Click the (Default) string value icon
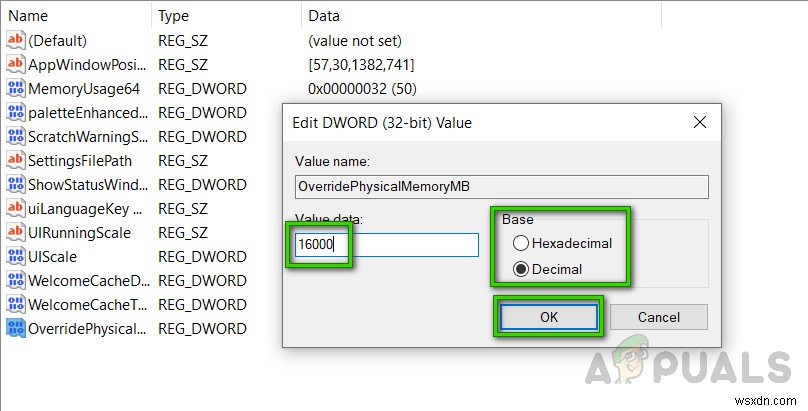This screenshot has width=808, height=411. coord(15,40)
